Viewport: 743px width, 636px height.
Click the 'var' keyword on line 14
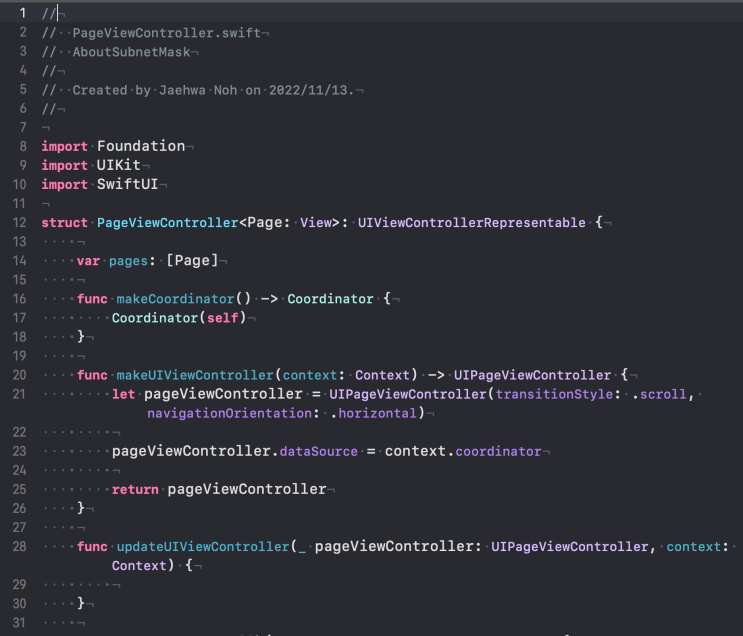(x=88, y=261)
